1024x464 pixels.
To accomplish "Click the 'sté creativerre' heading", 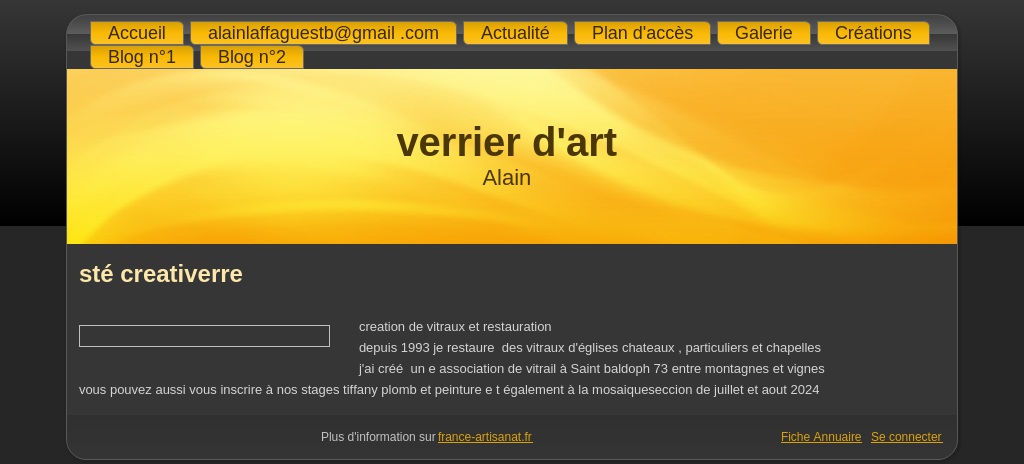I will click(161, 274).
